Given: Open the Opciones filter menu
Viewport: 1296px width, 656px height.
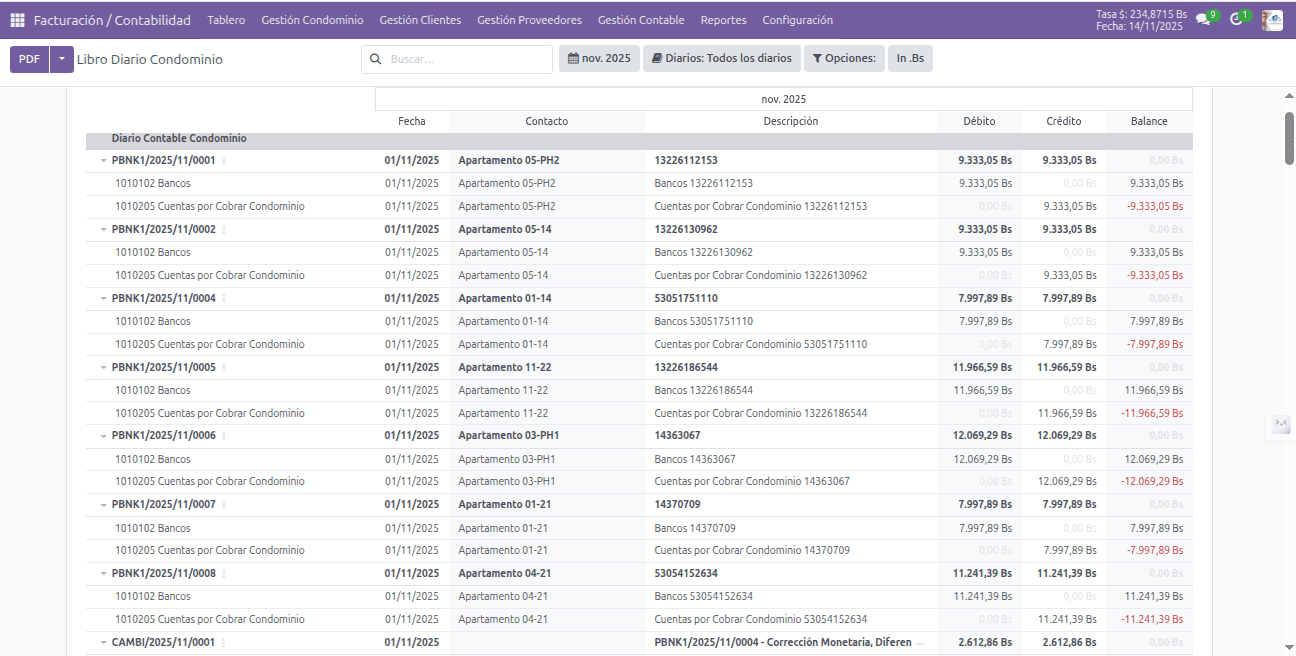Looking at the screenshot, I should (x=844, y=59).
